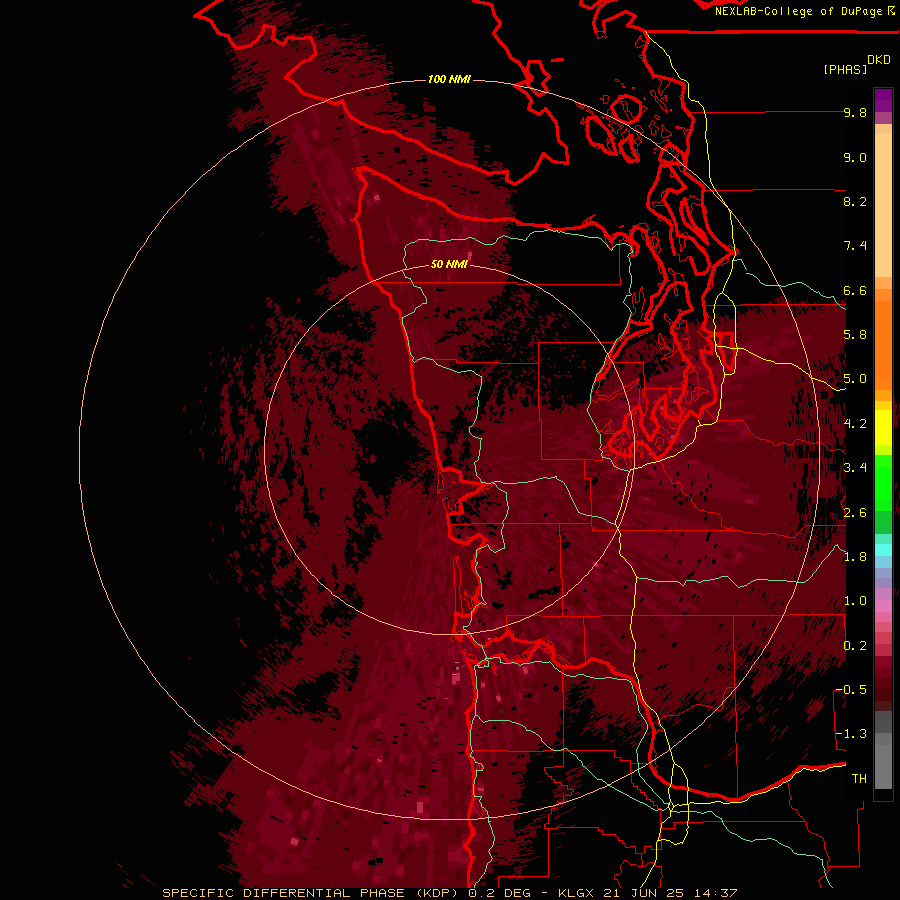Pick the pink segment of the color bar

(x=883, y=606)
